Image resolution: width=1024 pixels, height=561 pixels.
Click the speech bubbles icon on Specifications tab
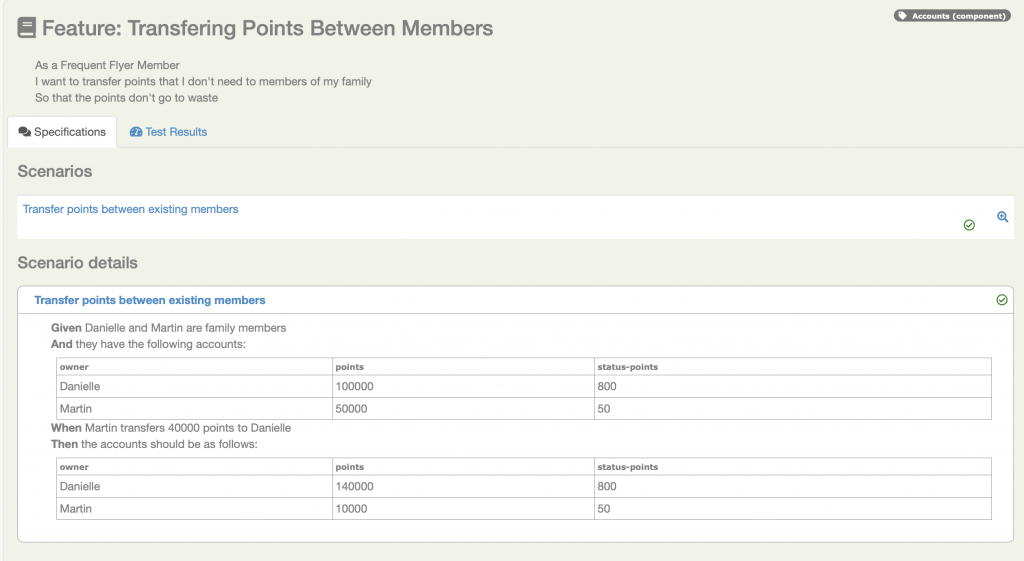(x=25, y=132)
